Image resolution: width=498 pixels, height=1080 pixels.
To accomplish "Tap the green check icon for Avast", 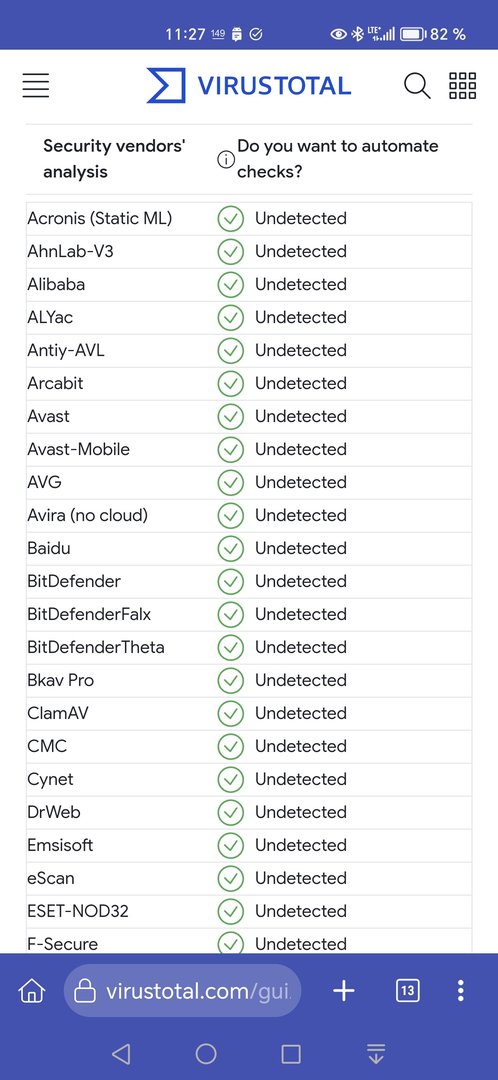I will pos(231,417).
